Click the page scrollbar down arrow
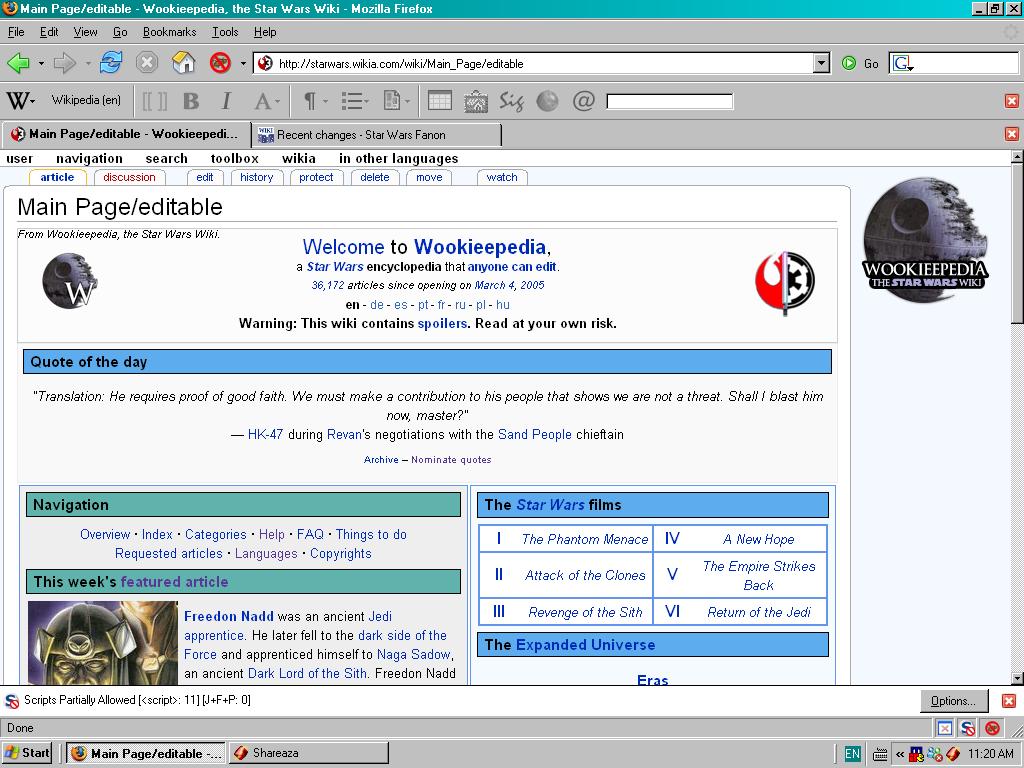Screen dimensions: 1024x768 (x=1017, y=678)
